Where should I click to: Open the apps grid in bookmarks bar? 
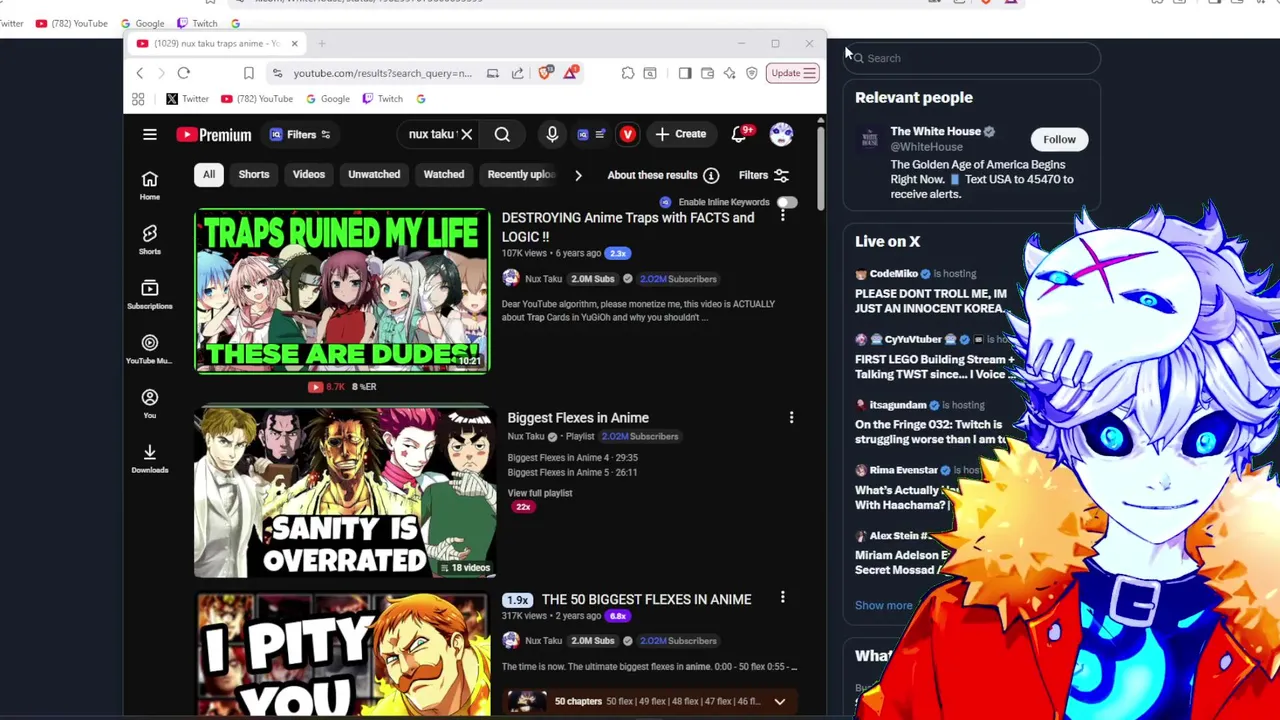(138, 99)
